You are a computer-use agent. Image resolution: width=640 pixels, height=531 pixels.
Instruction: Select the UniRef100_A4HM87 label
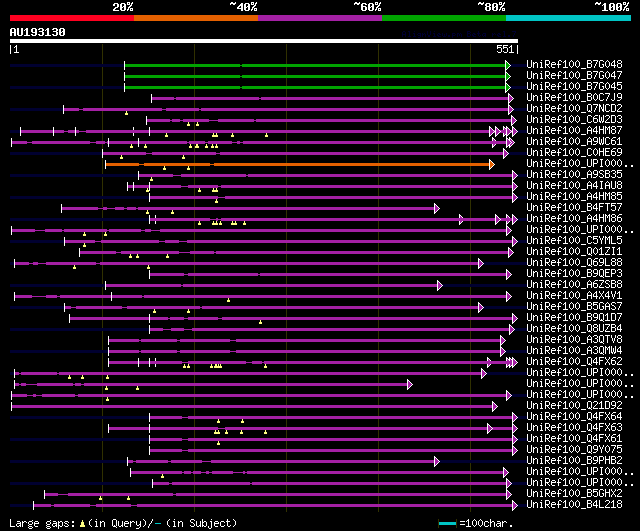[574, 131]
